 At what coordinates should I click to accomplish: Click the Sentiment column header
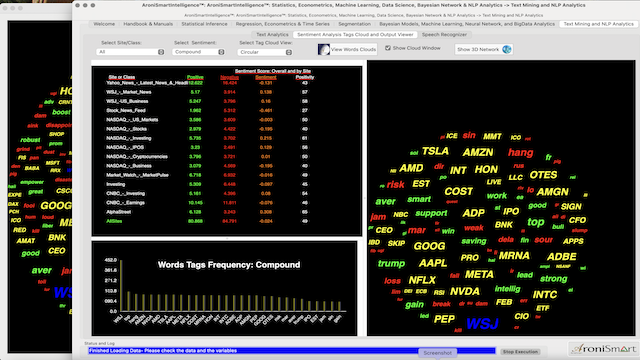266,77
